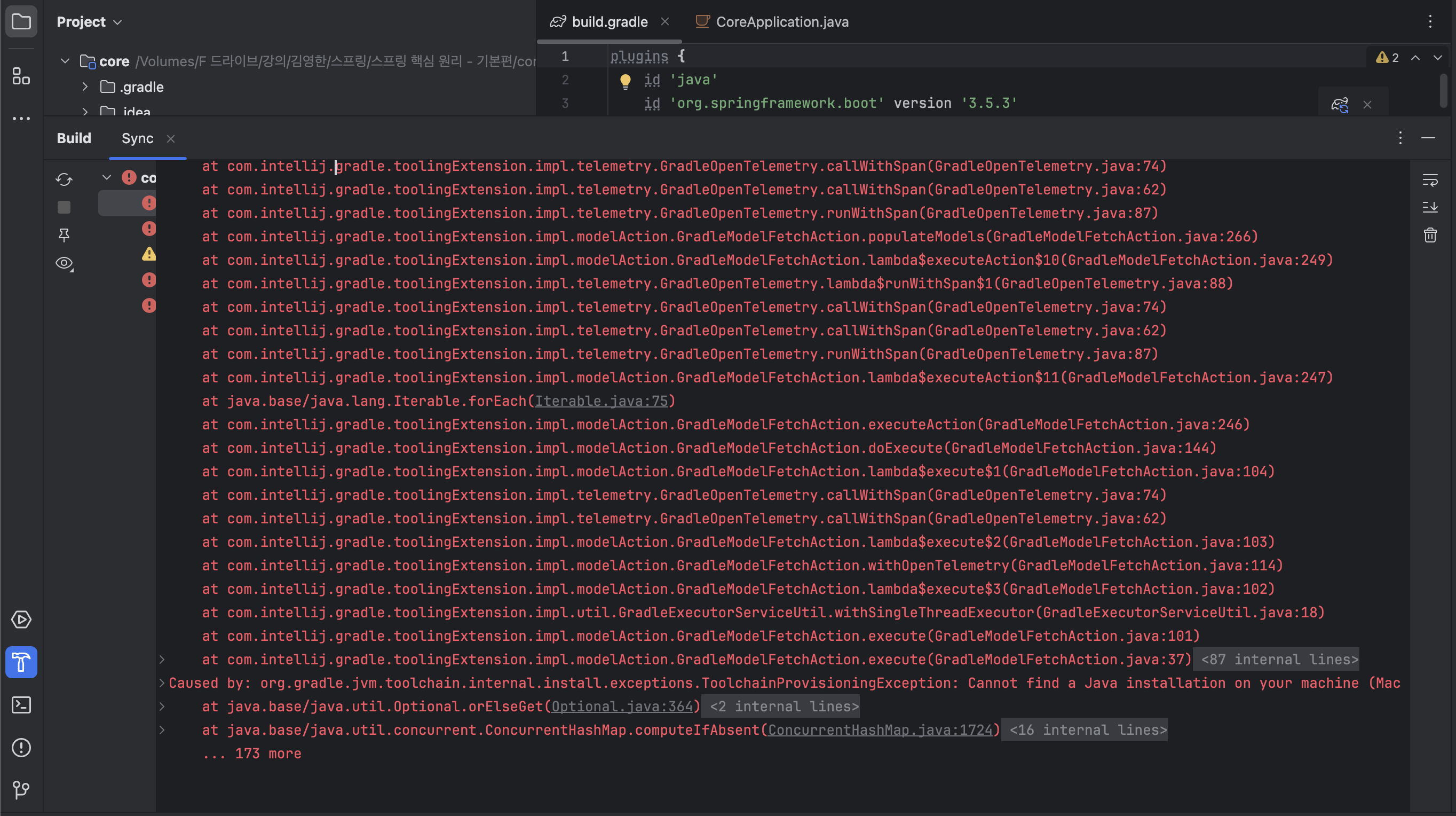Click warnings indicator showing 2 problems

[1388, 58]
